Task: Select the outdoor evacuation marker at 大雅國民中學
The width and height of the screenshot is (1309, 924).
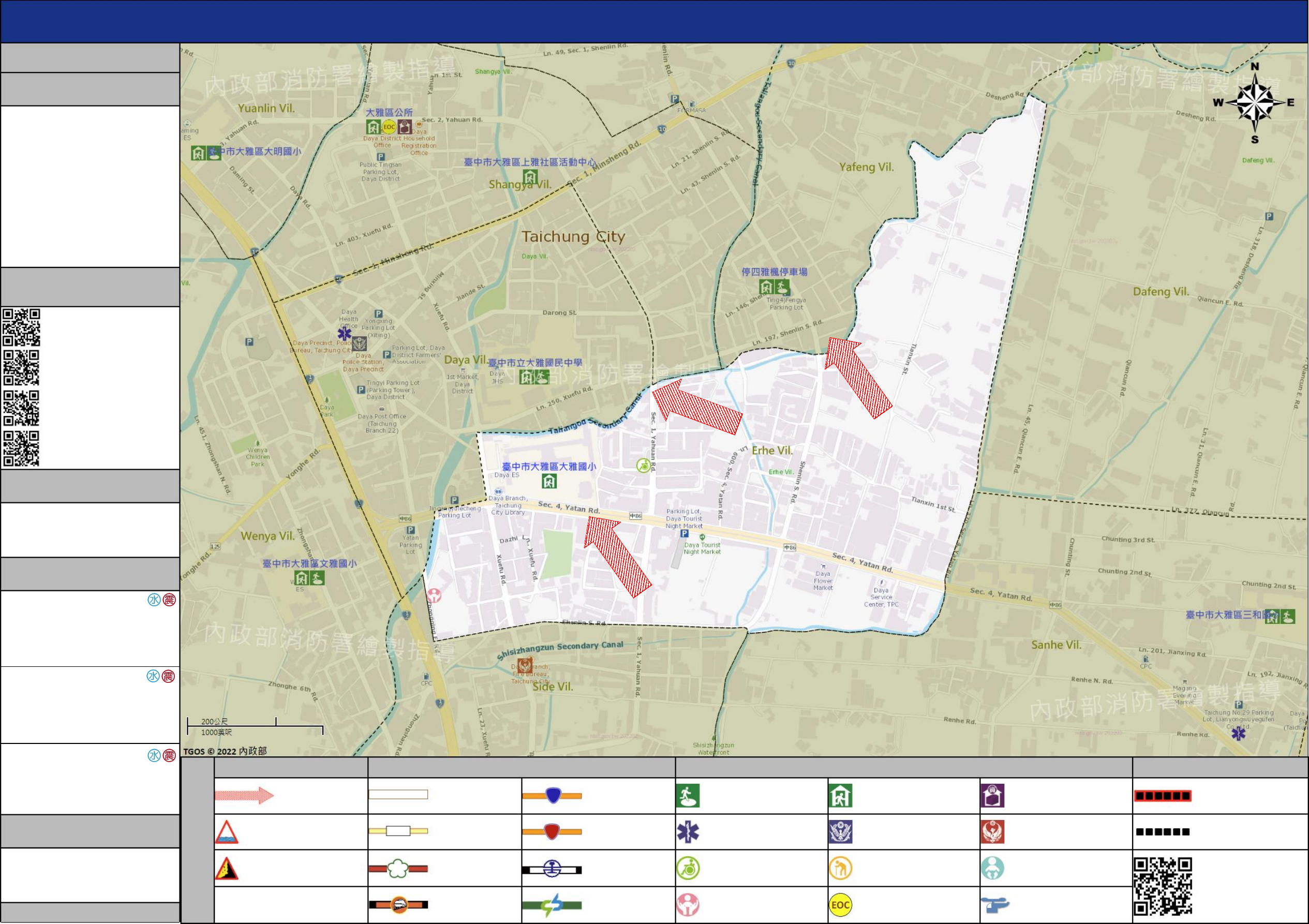Action: (542, 377)
